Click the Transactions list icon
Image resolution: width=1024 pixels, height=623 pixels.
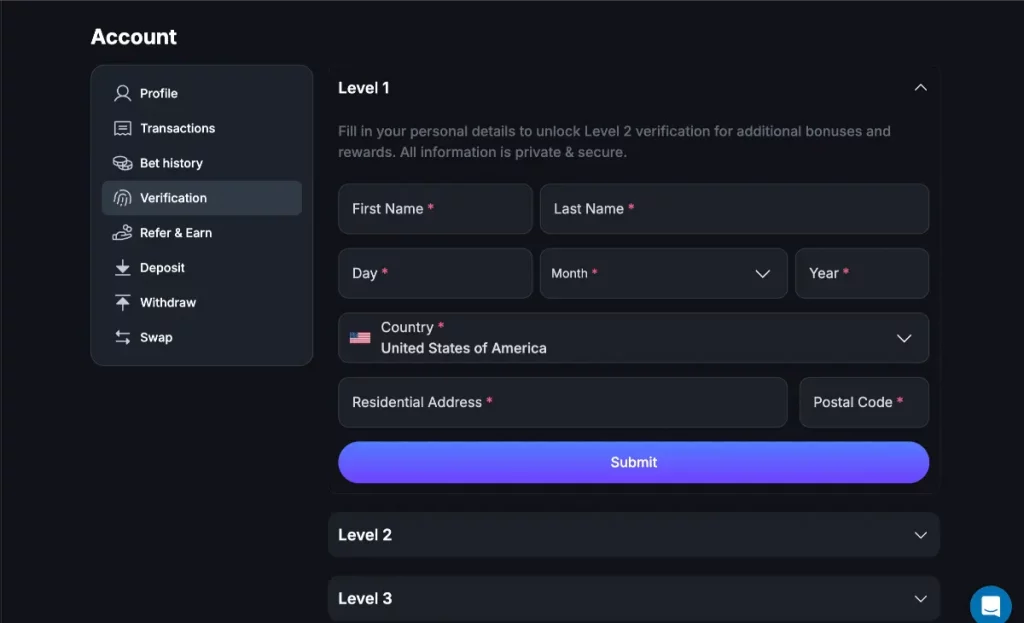point(123,128)
